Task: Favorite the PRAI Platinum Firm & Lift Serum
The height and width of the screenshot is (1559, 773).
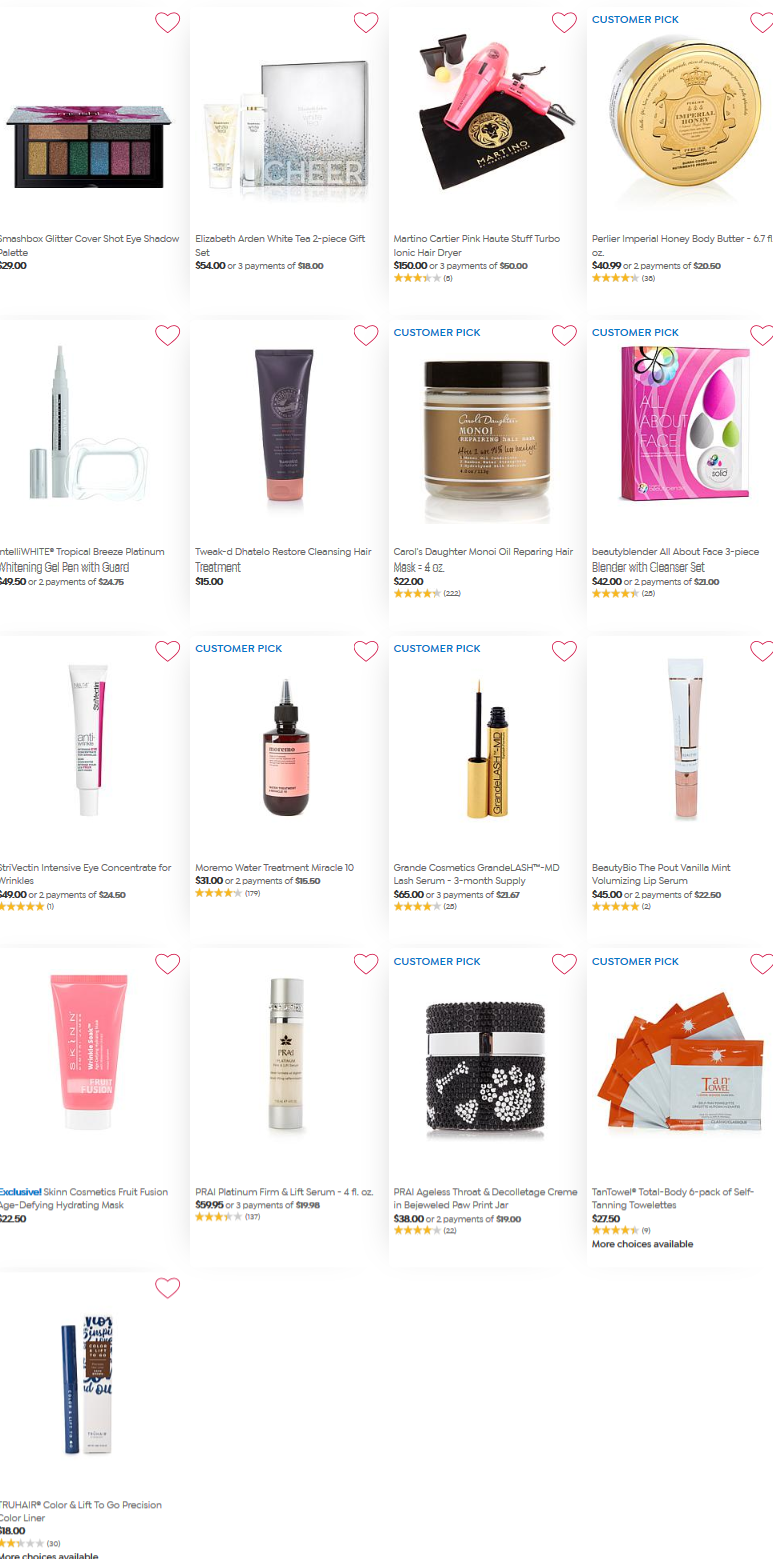Action: 366,964
